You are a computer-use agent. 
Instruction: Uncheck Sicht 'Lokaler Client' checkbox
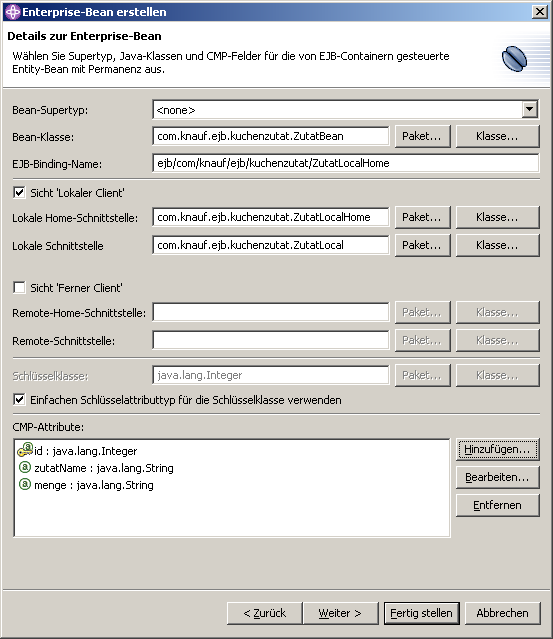click(19, 192)
